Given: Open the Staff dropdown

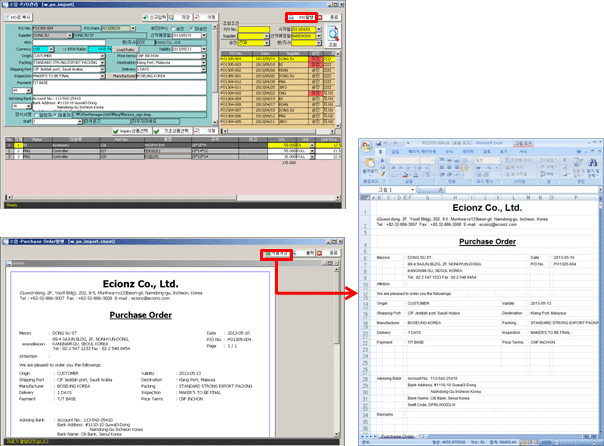Looking at the screenshot, I should (80, 122).
